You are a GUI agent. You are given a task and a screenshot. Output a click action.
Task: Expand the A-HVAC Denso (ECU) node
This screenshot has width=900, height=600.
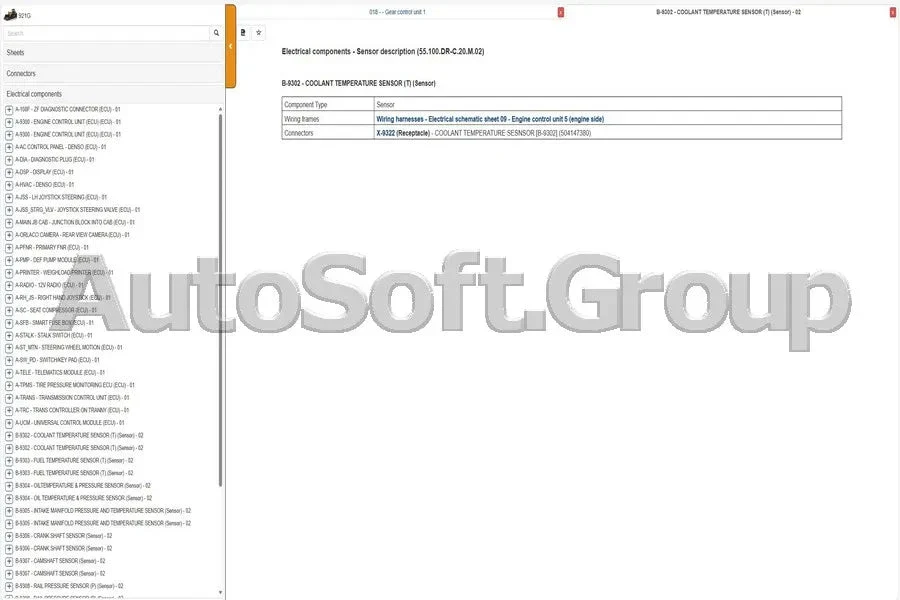click(x=9, y=185)
